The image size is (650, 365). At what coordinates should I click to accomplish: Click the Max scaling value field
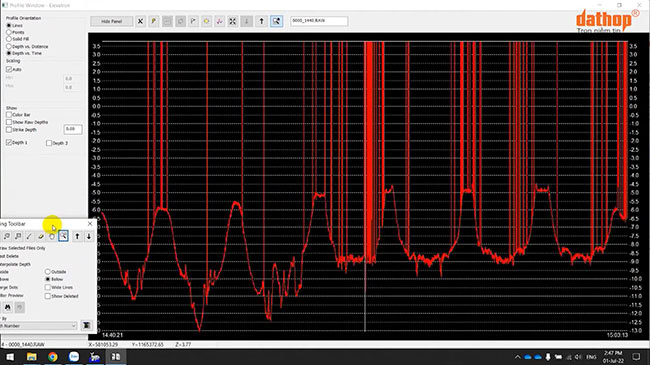[x=72, y=87]
